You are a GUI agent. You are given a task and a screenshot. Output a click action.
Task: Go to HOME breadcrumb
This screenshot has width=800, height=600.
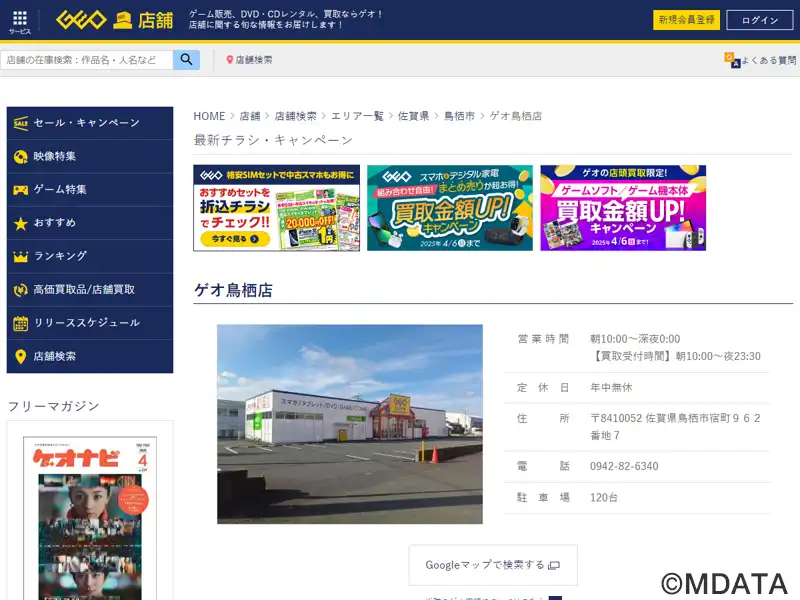pos(209,116)
